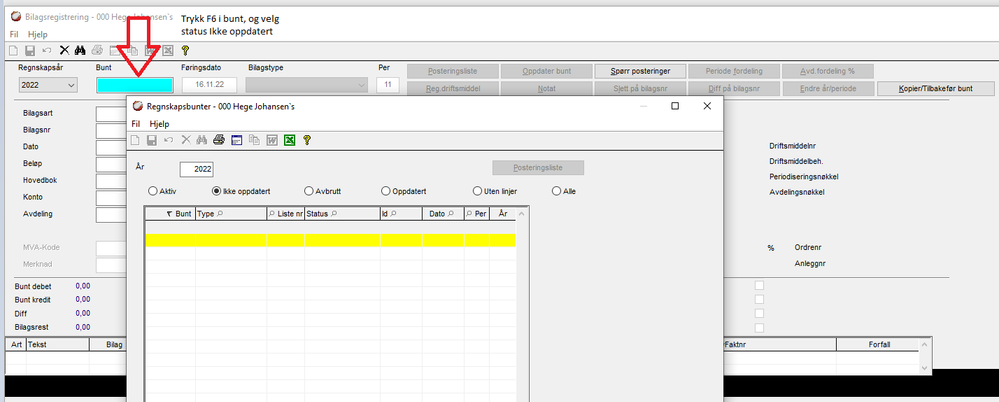Click the black X delete icon in Bilagsregistrering toolbar

click(64, 50)
